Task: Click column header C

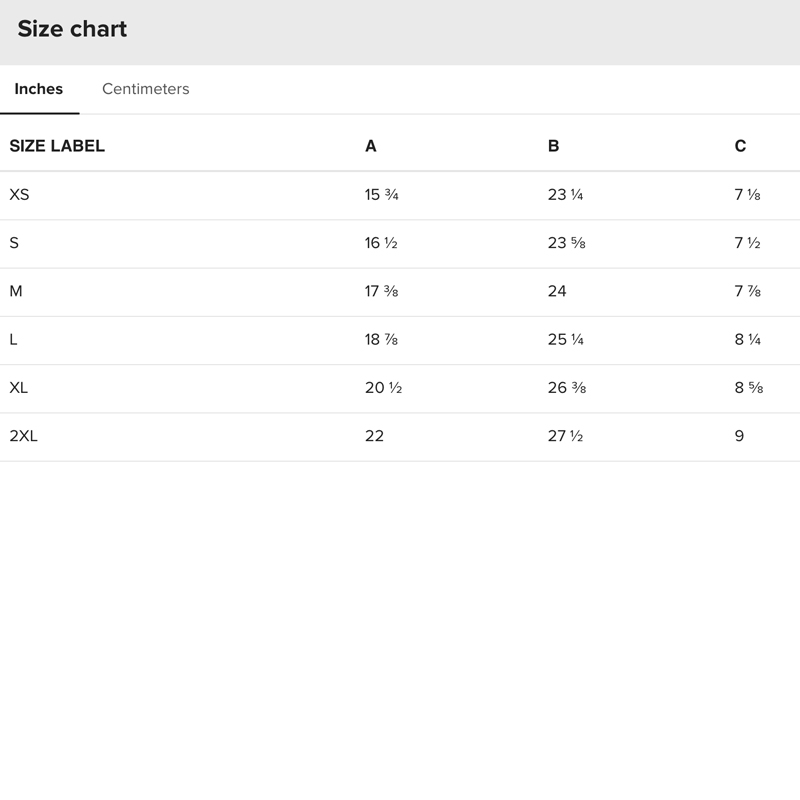Action: (x=740, y=146)
